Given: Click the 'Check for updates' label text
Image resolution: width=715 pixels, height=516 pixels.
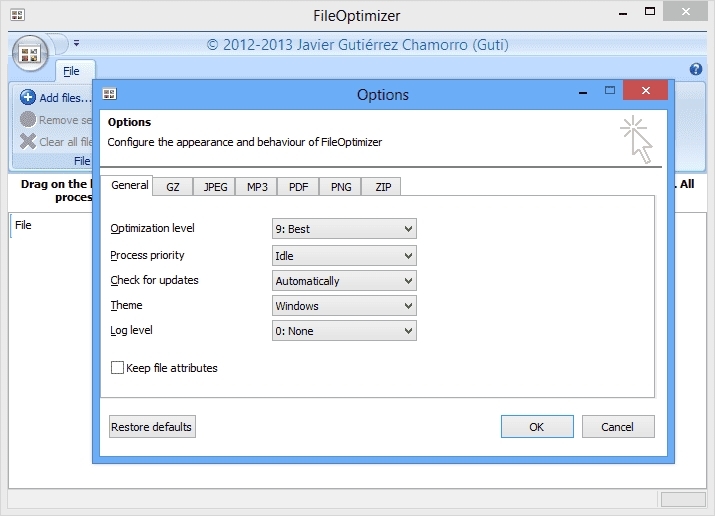Looking at the screenshot, I should coord(155,280).
